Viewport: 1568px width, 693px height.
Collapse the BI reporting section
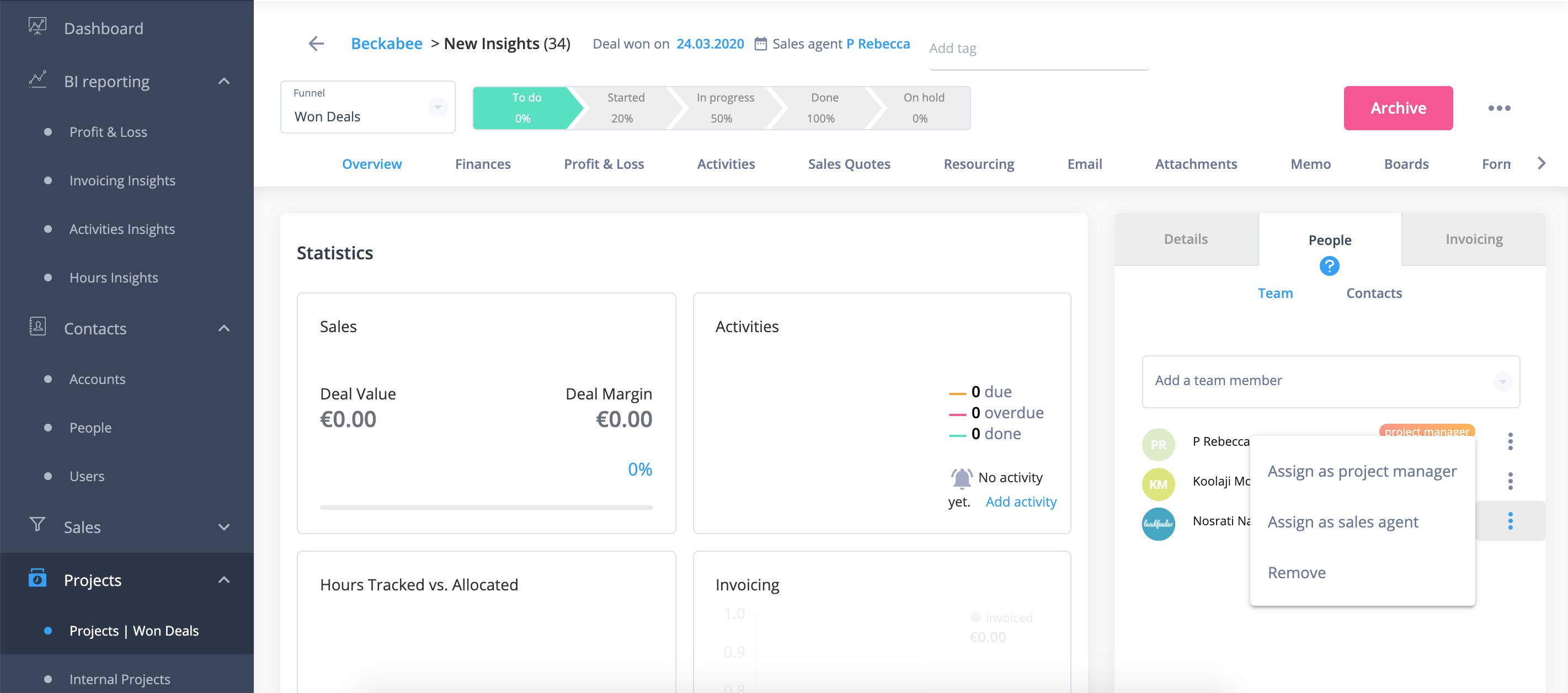click(x=224, y=81)
